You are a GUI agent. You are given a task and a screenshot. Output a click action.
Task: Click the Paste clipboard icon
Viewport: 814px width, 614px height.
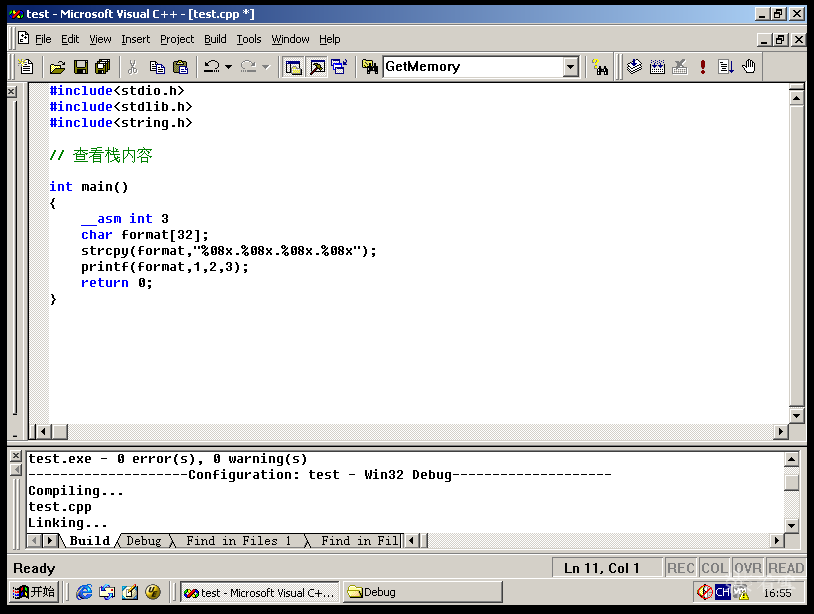(x=180, y=67)
